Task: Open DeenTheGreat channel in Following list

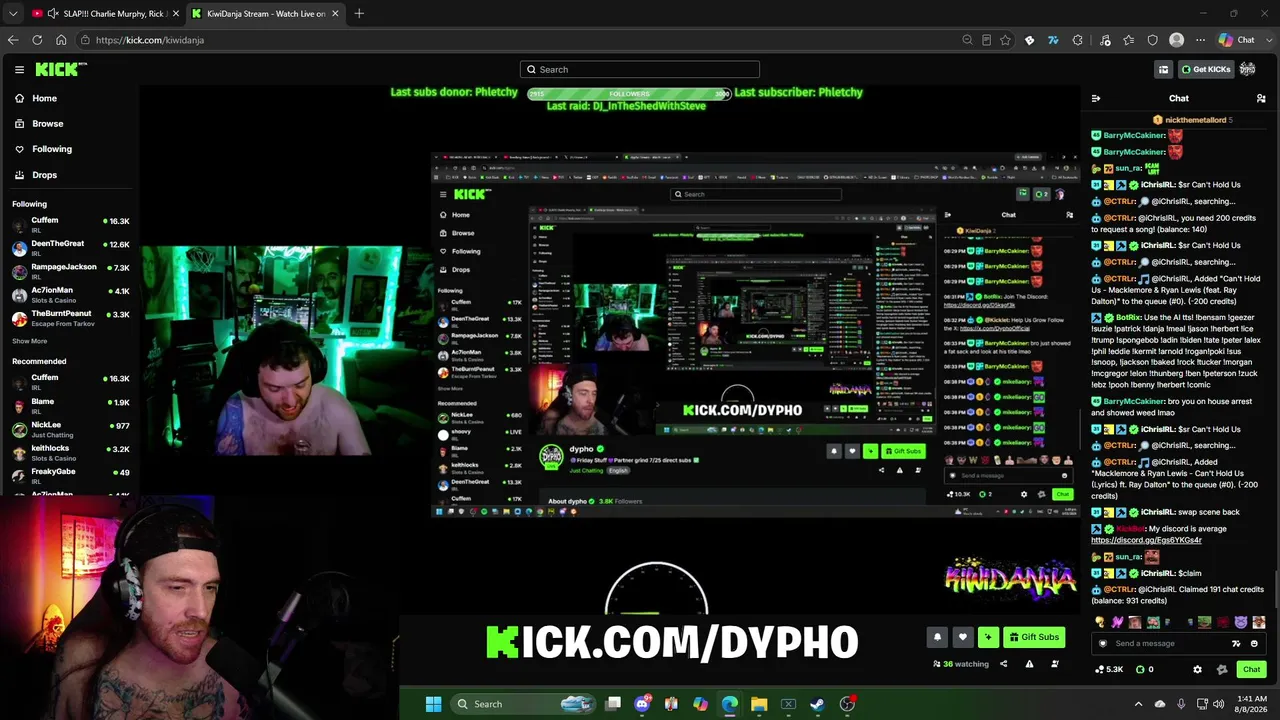Action: 70,247
